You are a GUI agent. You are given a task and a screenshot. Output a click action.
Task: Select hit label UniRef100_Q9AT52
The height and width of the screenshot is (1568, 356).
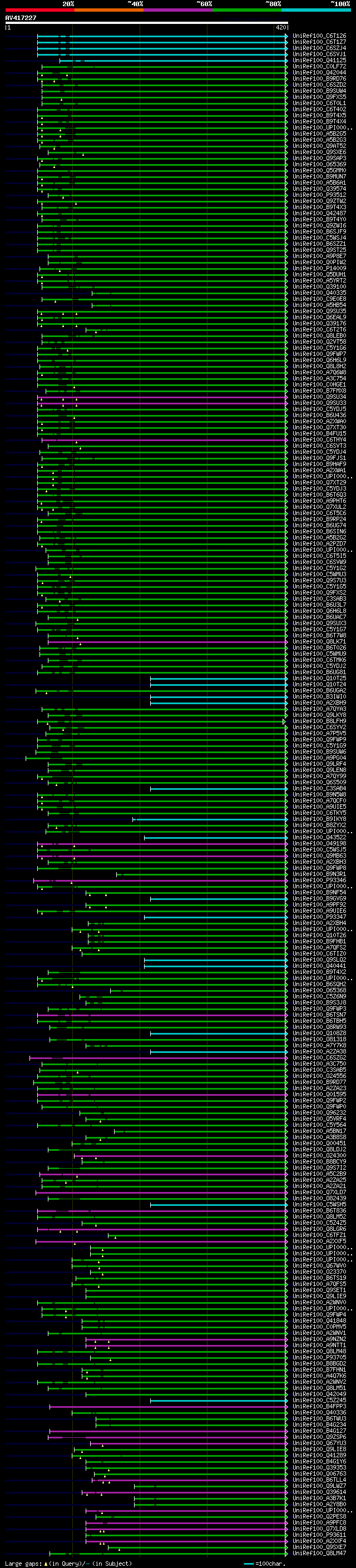pyautogui.click(x=319, y=146)
